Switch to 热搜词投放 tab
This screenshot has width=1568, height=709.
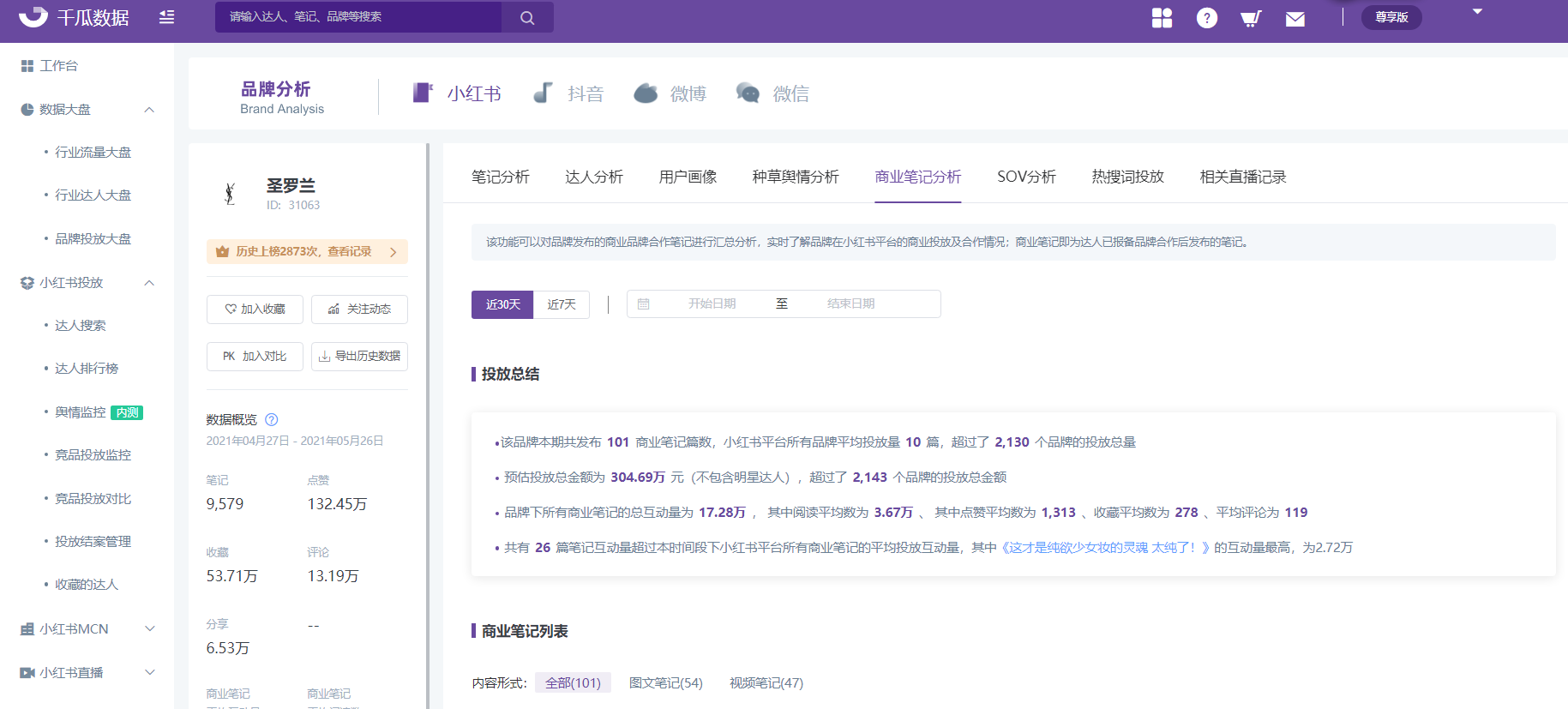[1128, 177]
